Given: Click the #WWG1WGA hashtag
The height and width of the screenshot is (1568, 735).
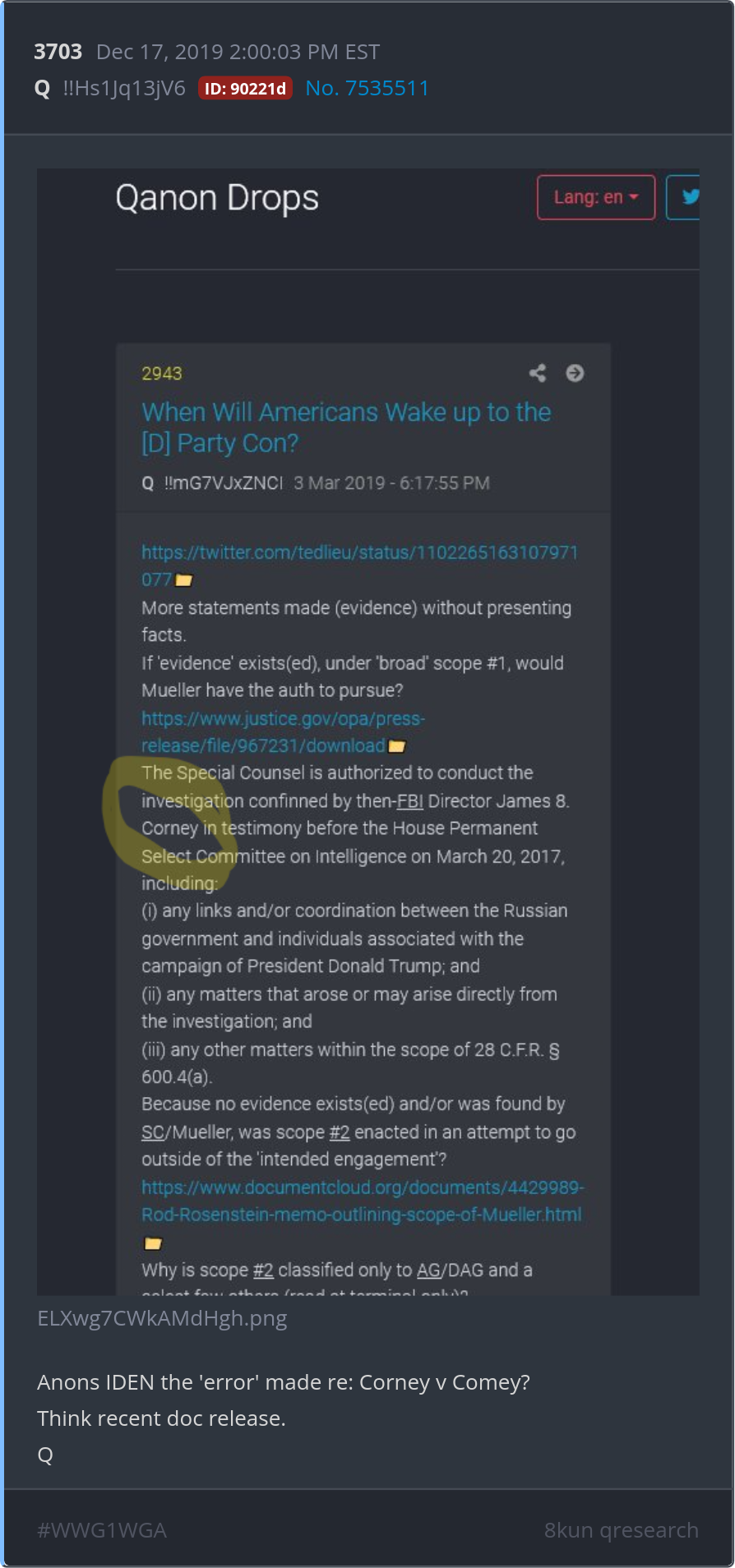Looking at the screenshot, I should click(102, 1530).
